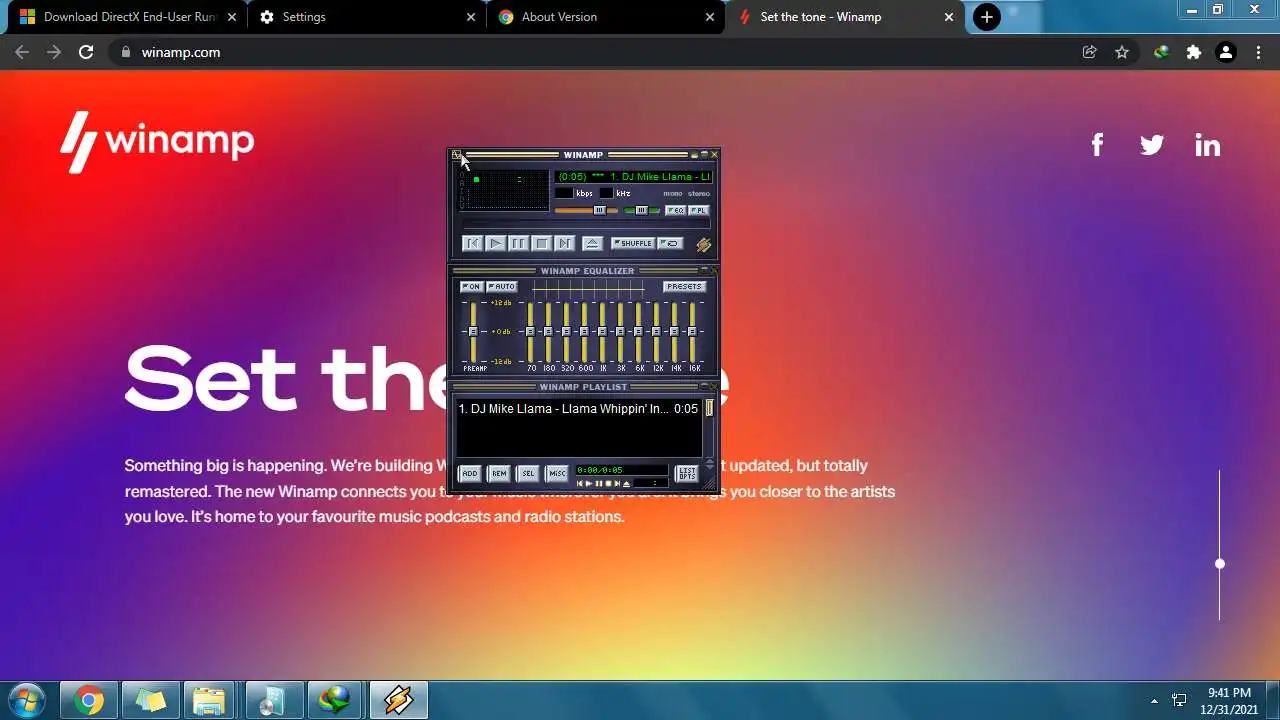Switch to the About Version tab
Image resolution: width=1280 pixels, height=720 pixels.
coord(605,17)
